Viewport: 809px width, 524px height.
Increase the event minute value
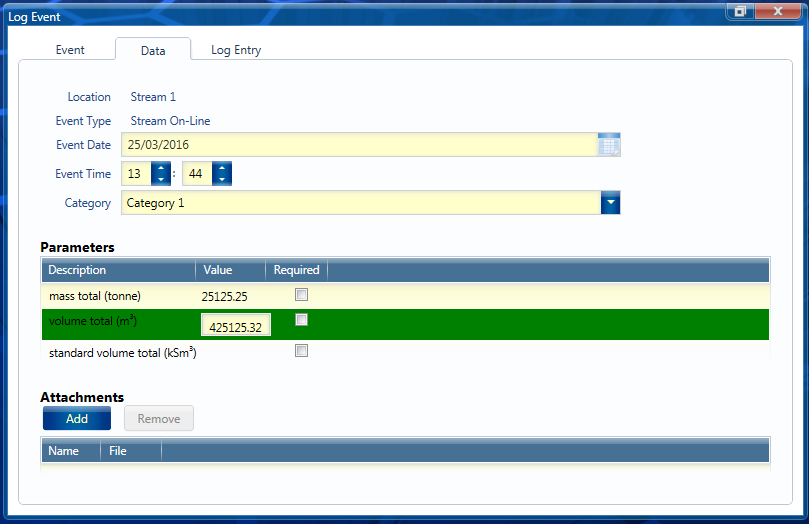pos(222,168)
